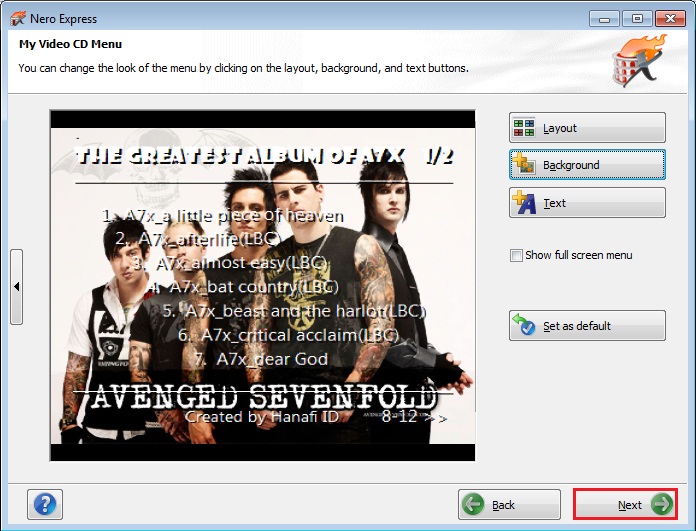Close the Nero Express window
The width and height of the screenshot is (696, 531).
670,19
